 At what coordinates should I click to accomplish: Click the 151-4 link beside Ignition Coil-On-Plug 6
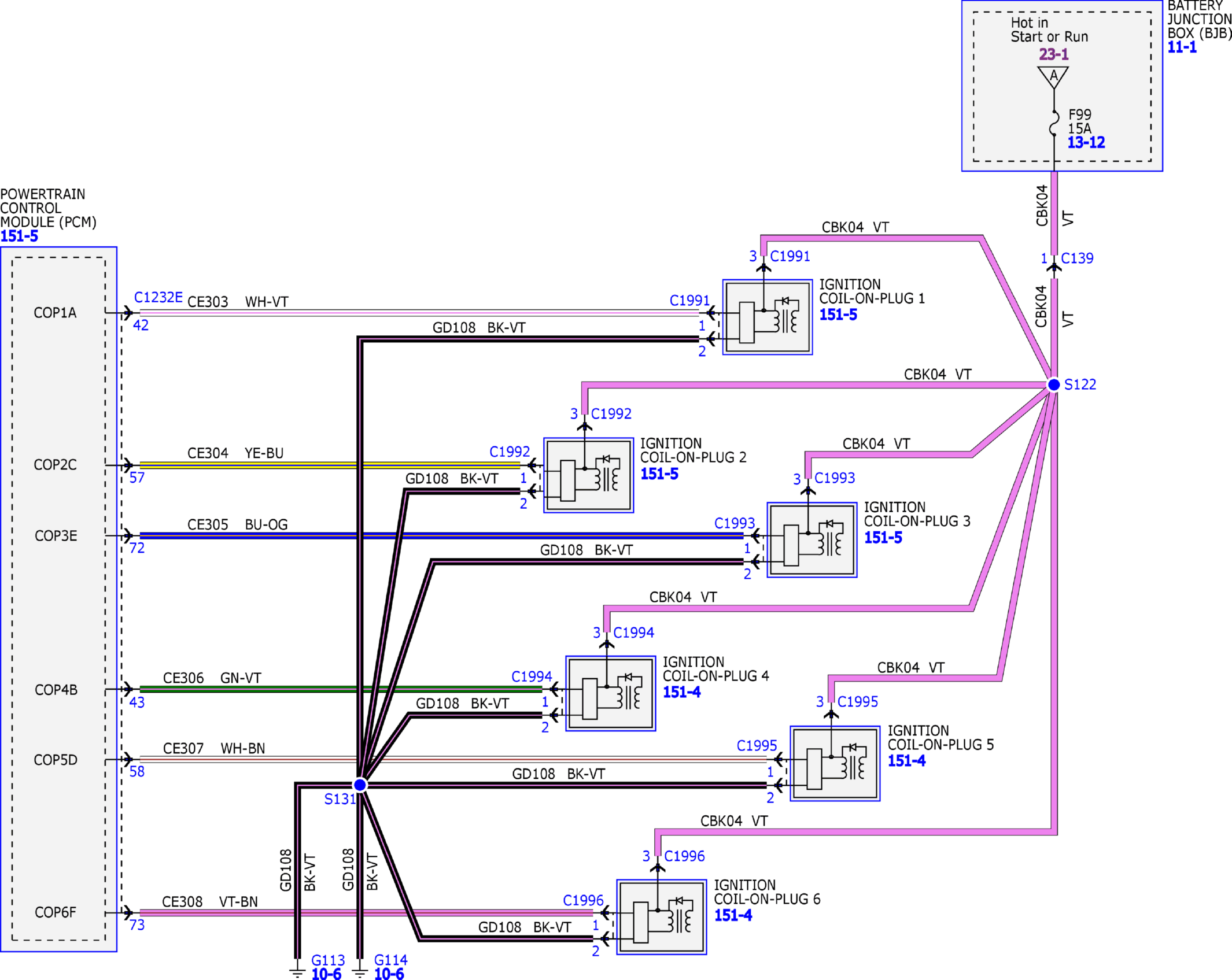coord(733,915)
